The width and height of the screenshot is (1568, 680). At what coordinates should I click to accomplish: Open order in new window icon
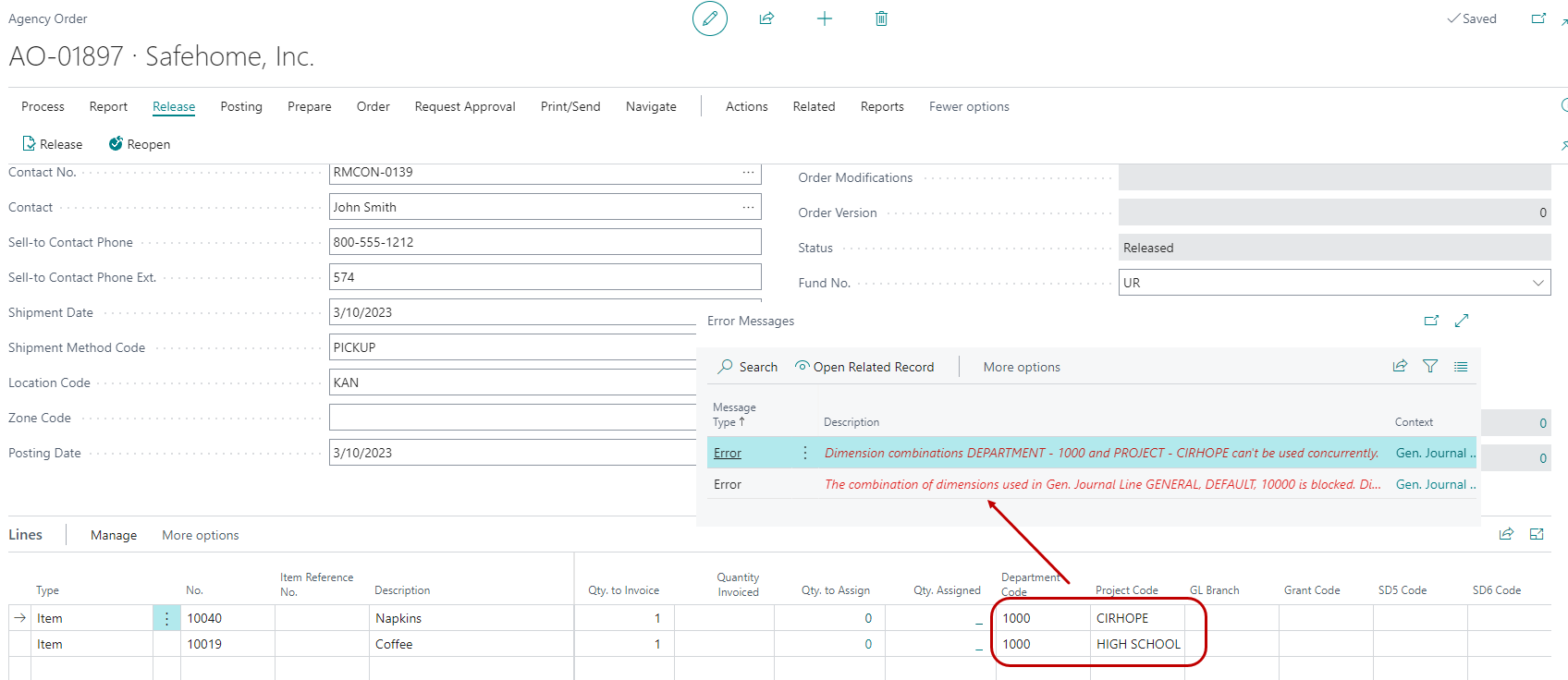tap(1538, 18)
